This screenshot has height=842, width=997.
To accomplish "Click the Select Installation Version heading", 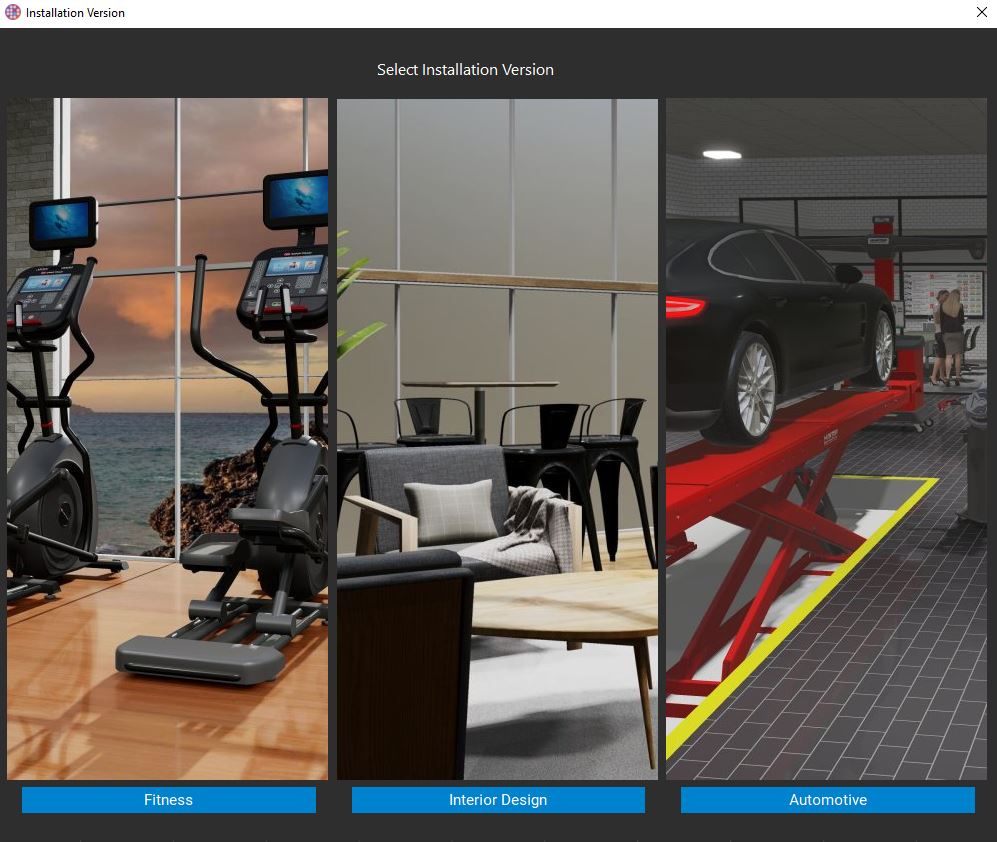I will pos(465,69).
